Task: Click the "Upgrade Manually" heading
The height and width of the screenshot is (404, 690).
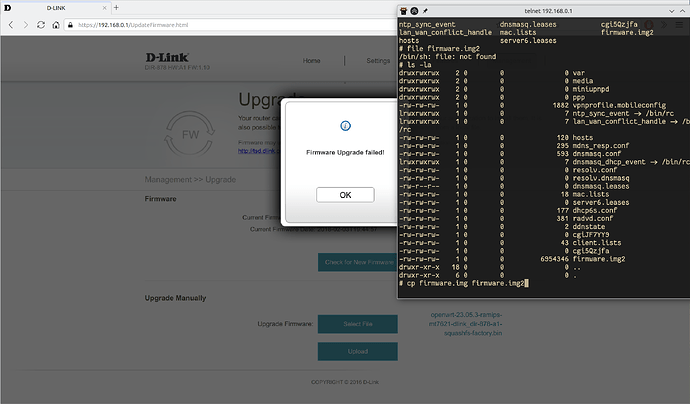Action: click(x=176, y=298)
